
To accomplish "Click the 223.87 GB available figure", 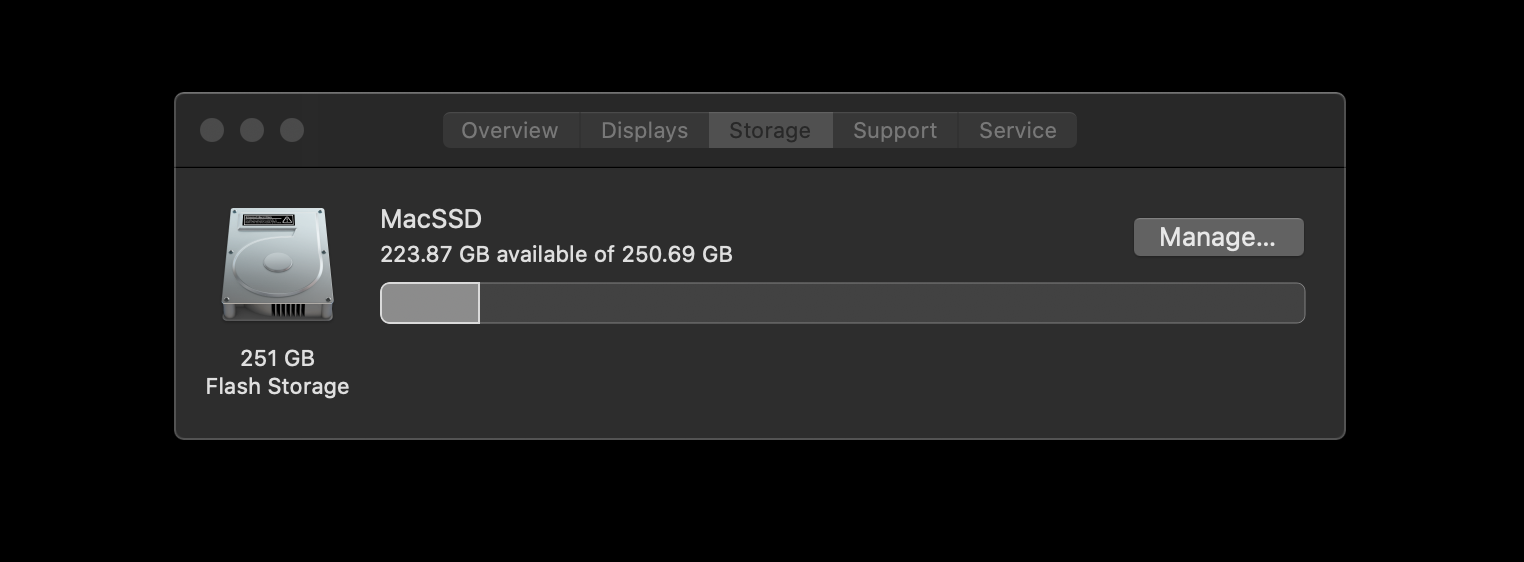I will [435, 255].
